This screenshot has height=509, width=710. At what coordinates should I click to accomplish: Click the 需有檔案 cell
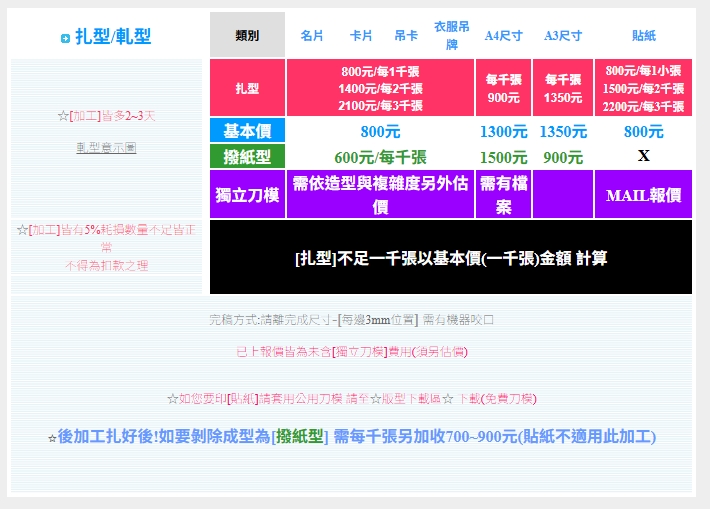[x=504, y=194]
